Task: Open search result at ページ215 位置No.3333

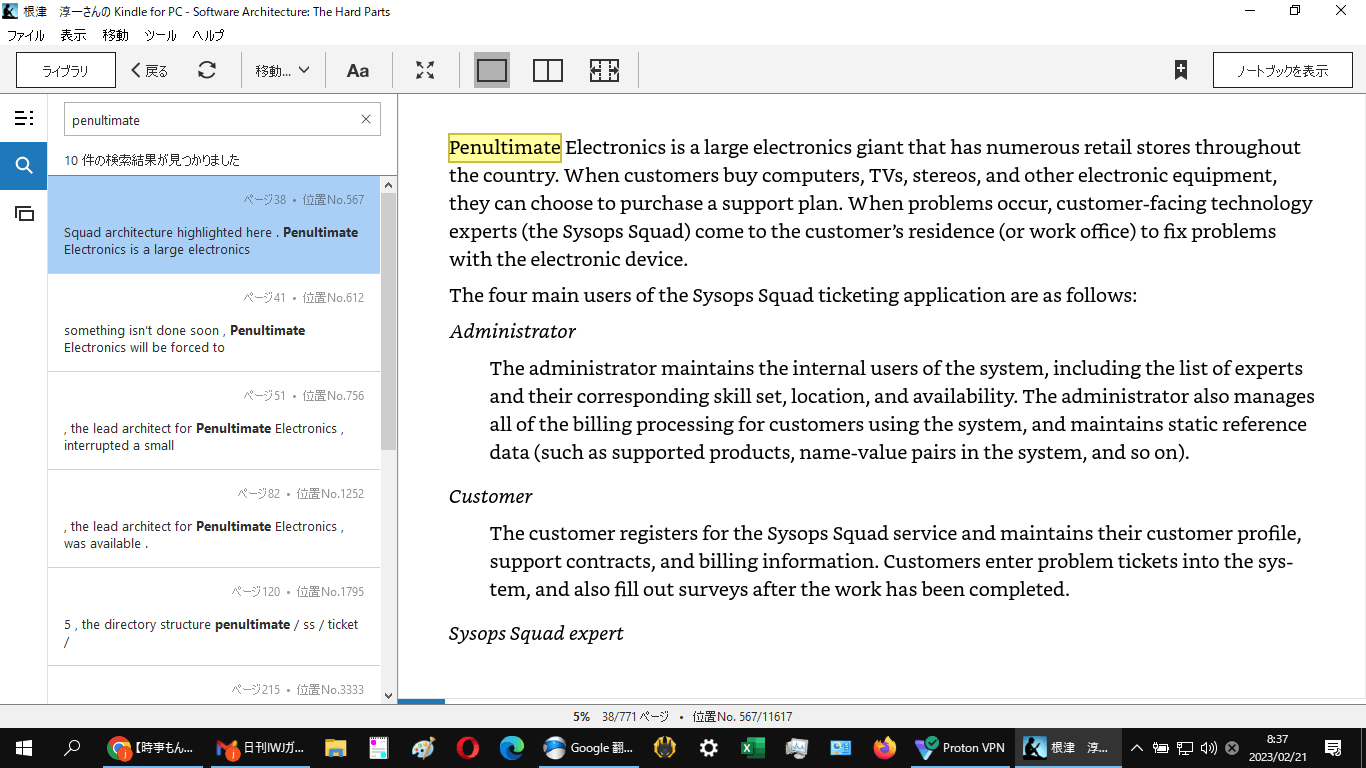Action: tap(214, 685)
